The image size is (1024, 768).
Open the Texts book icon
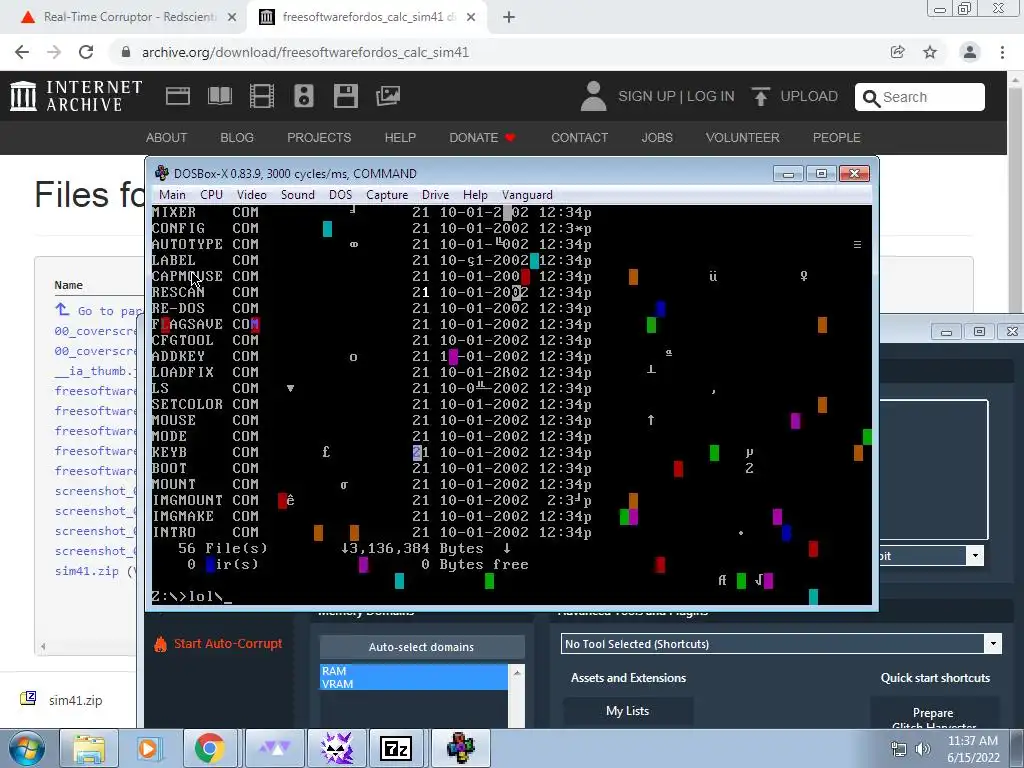[219, 96]
